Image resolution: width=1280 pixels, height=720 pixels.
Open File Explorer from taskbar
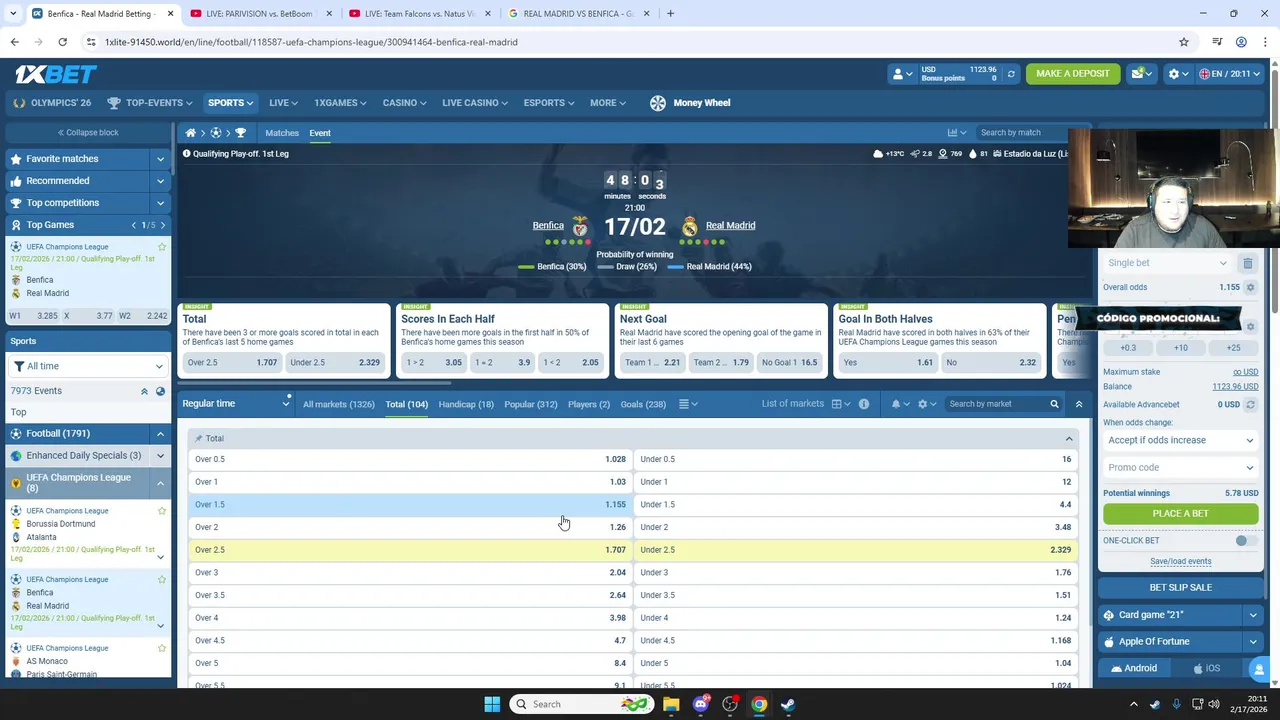(x=671, y=704)
